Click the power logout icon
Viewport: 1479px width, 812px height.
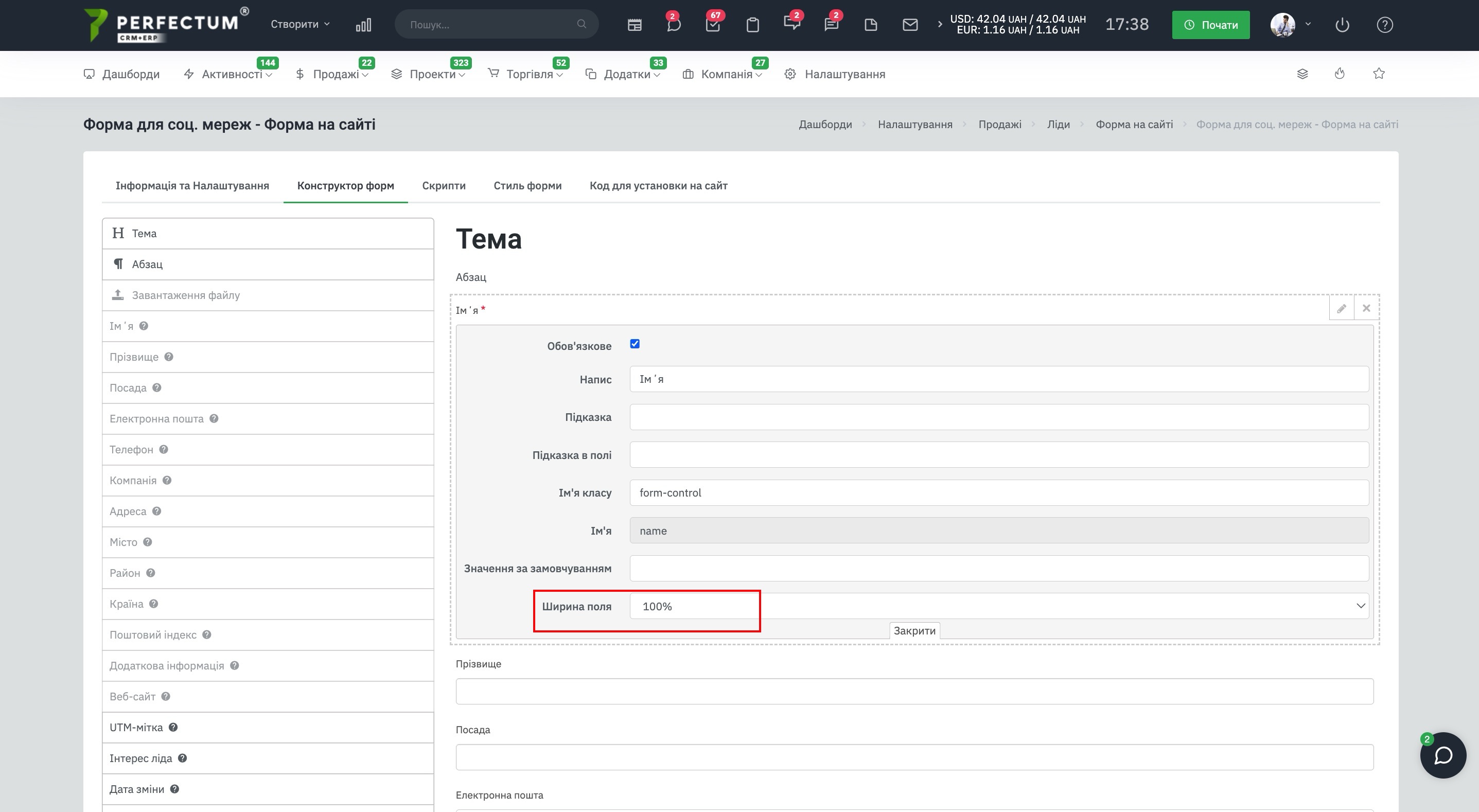coord(1342,25)
